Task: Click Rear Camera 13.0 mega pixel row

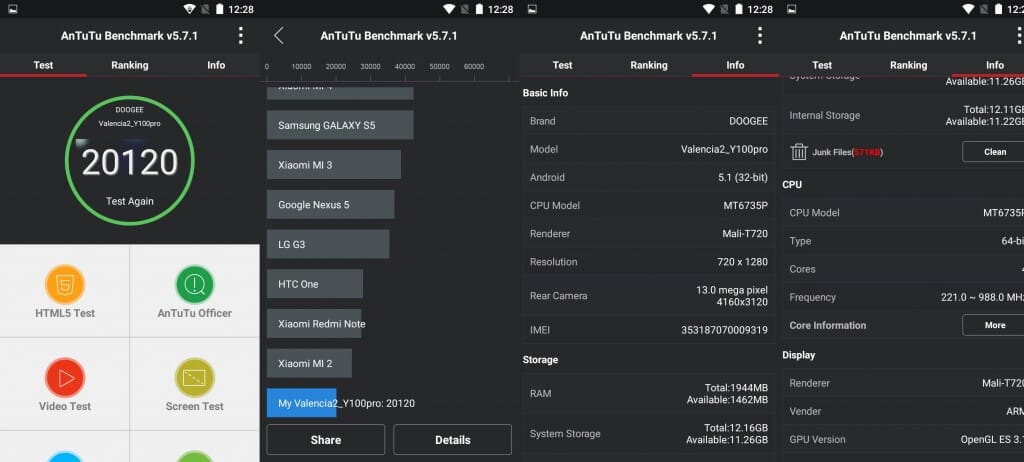Action: pos(649,295)
